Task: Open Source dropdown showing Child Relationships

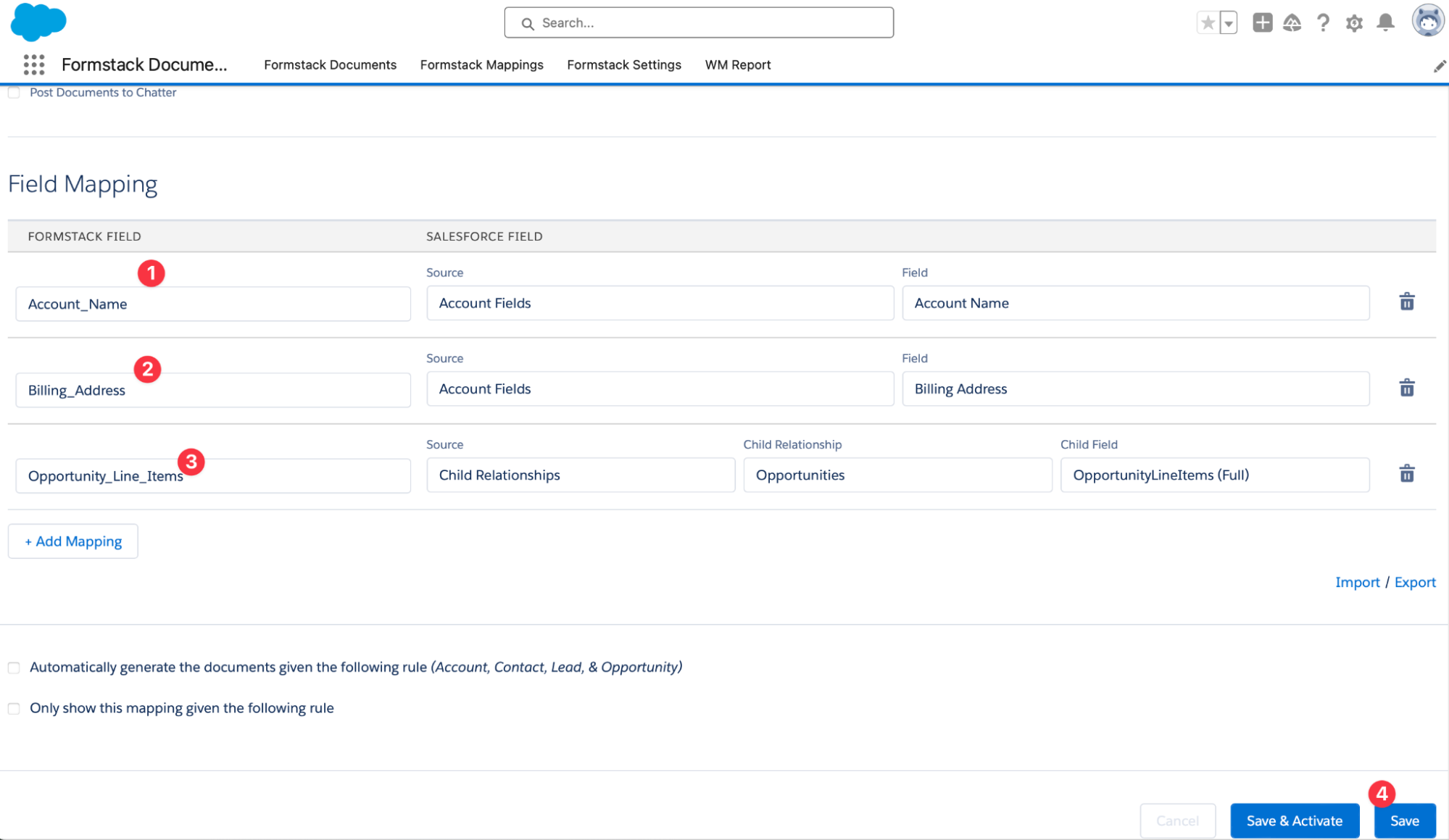Action: 580,475
